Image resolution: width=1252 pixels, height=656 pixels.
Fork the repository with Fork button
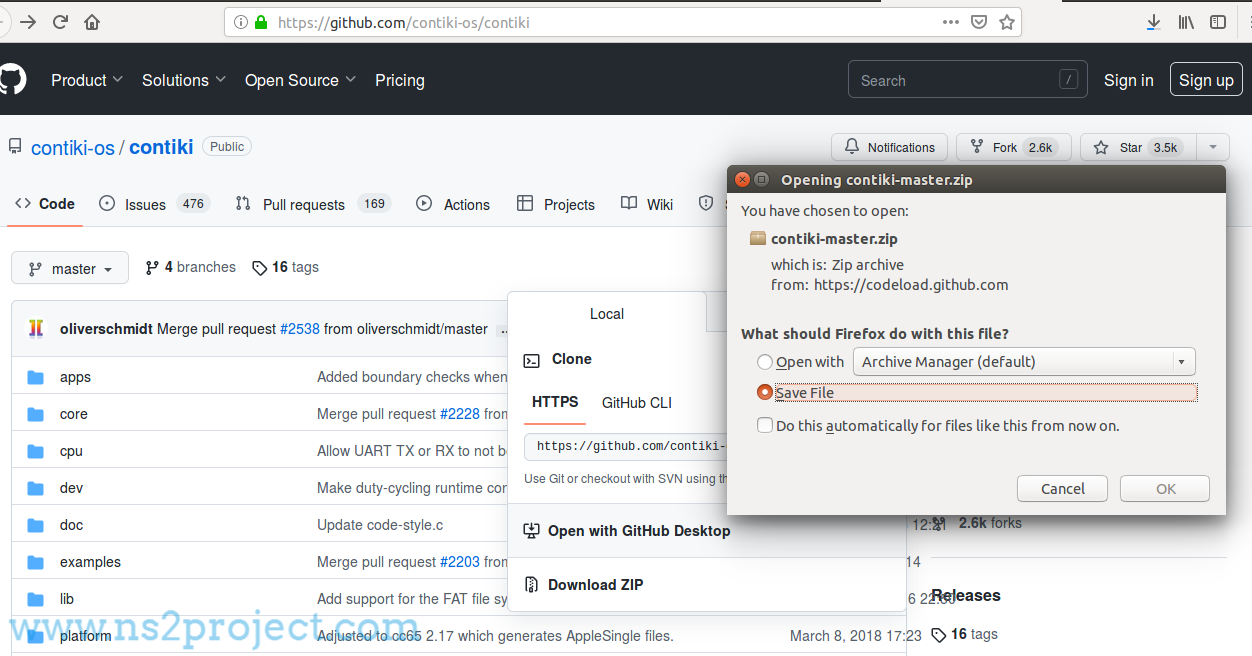tap(1013, 147)
